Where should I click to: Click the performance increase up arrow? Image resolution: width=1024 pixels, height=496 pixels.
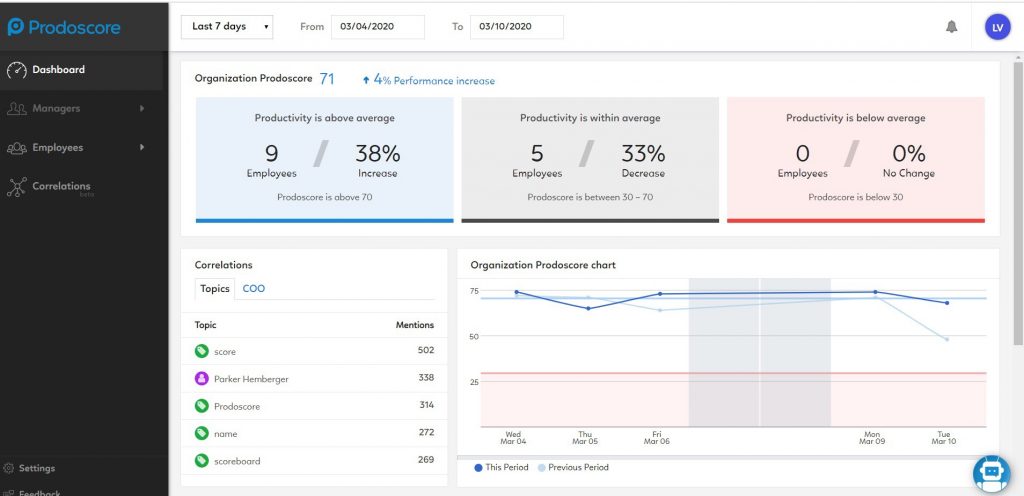[366, 80]
